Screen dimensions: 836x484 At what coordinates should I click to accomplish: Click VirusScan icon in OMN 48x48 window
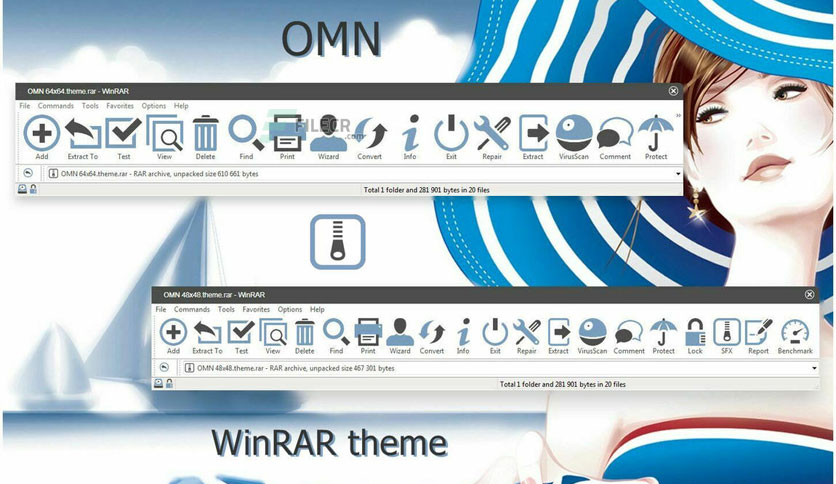(x=592, y=332)
